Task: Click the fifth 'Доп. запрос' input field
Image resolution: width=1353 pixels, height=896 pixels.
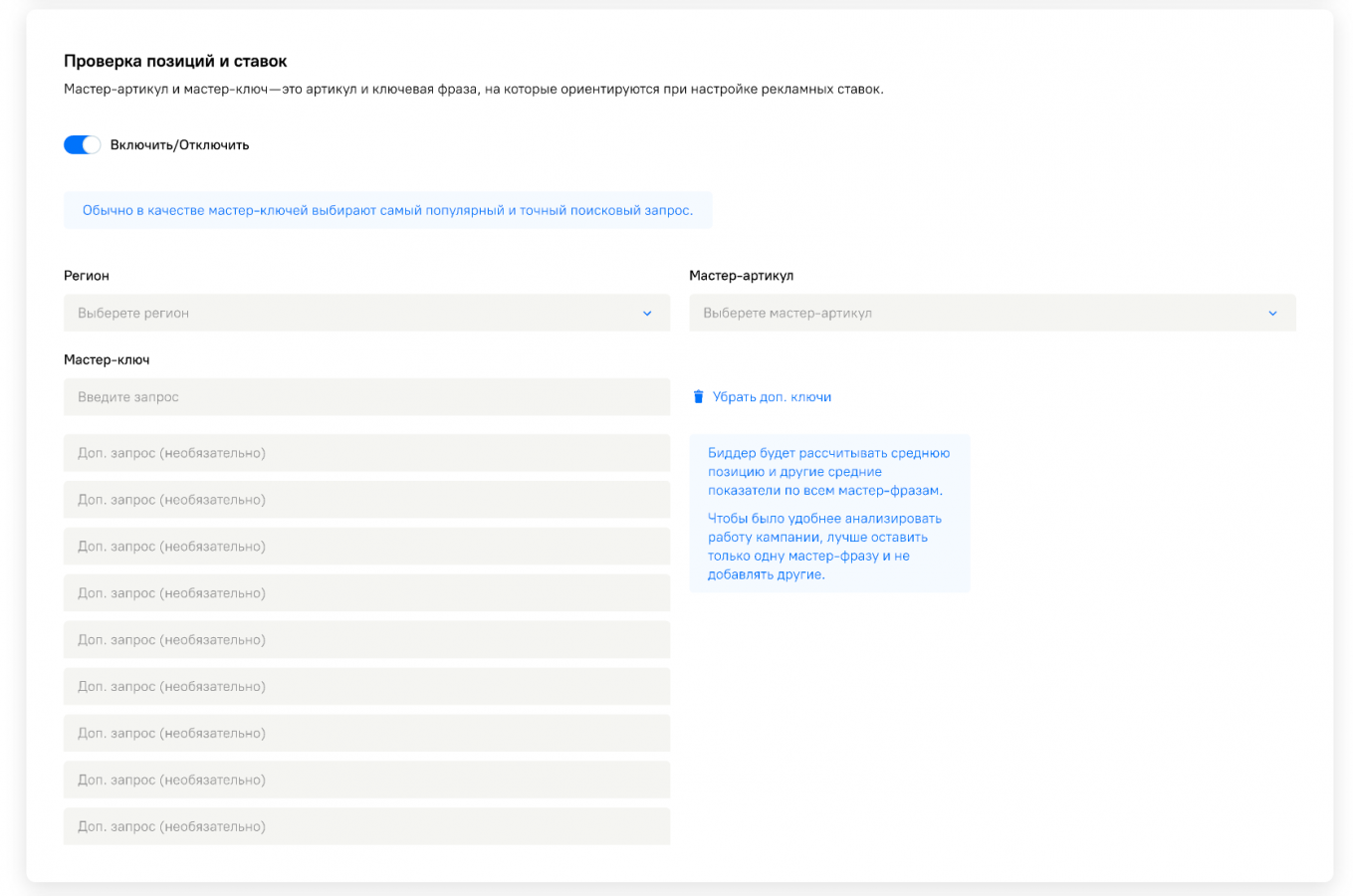Action: click(366, 640)
